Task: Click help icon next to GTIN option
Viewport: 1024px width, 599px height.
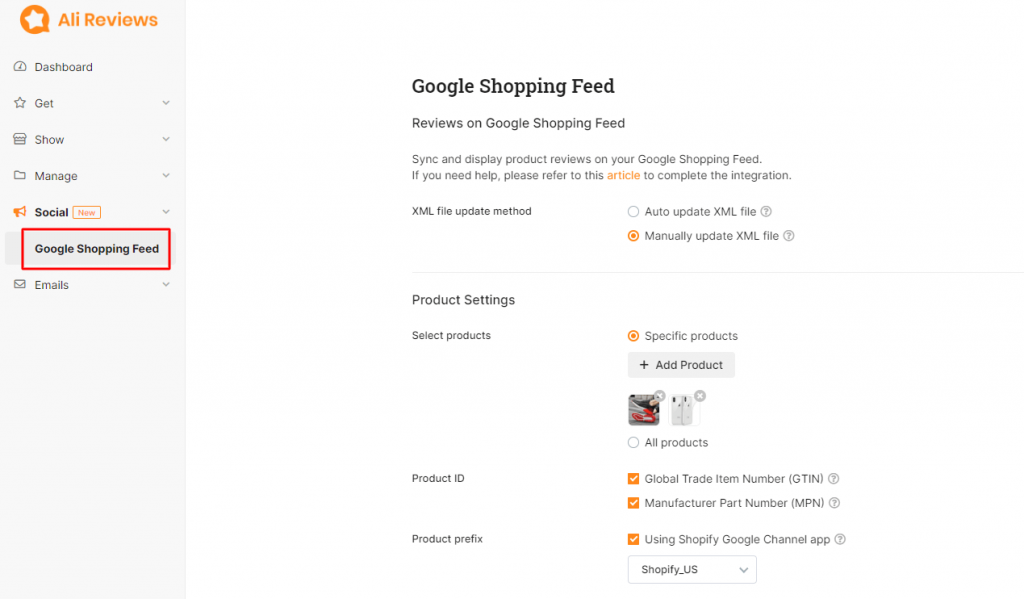Action: 833,479
